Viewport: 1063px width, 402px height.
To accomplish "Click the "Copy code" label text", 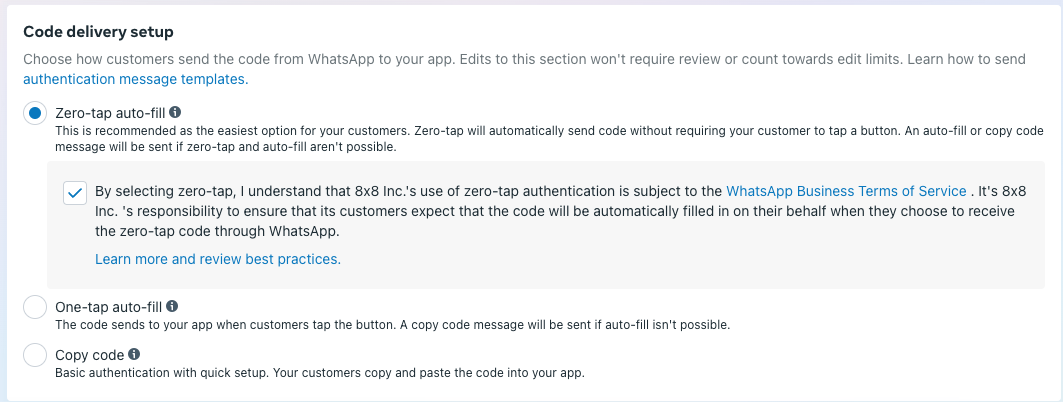I will point(90,354).
